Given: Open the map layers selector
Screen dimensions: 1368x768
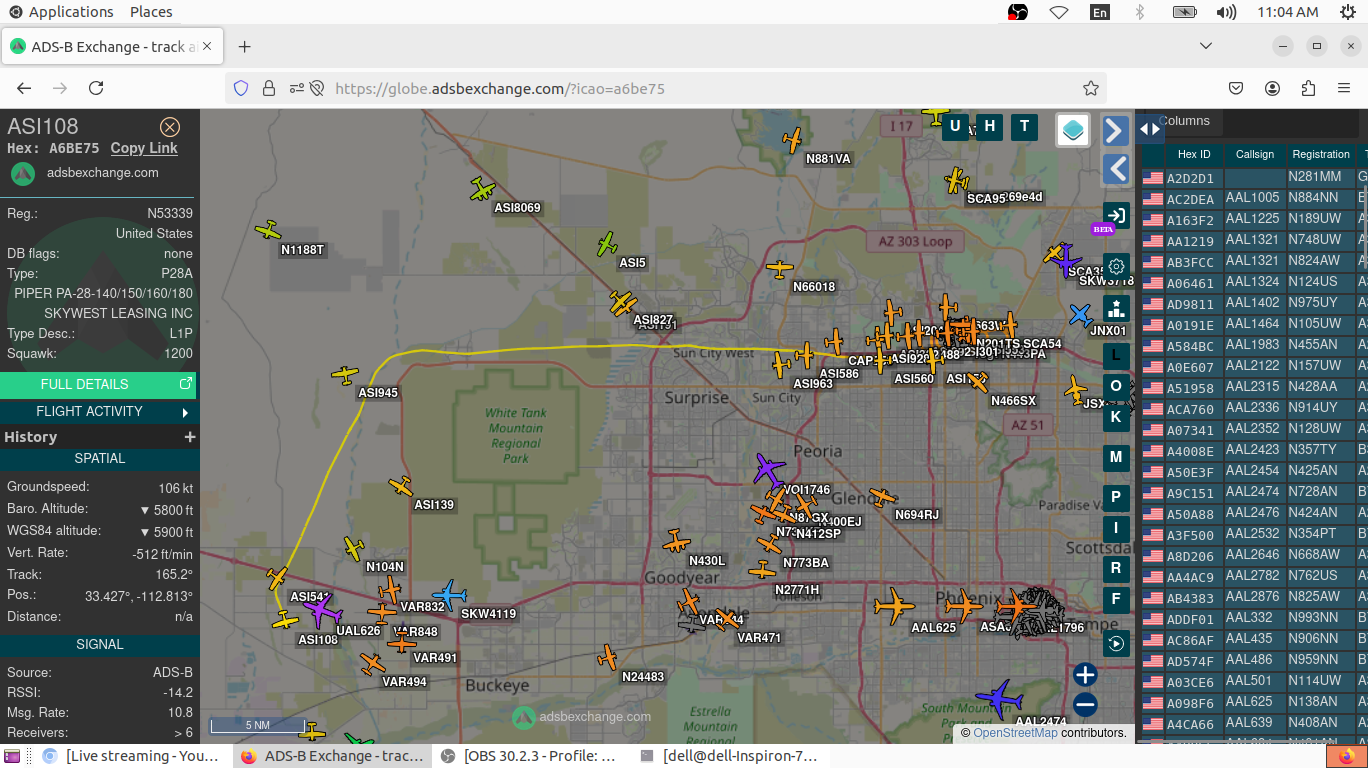Looking at the screenshot, I should tap(1073, 130).
